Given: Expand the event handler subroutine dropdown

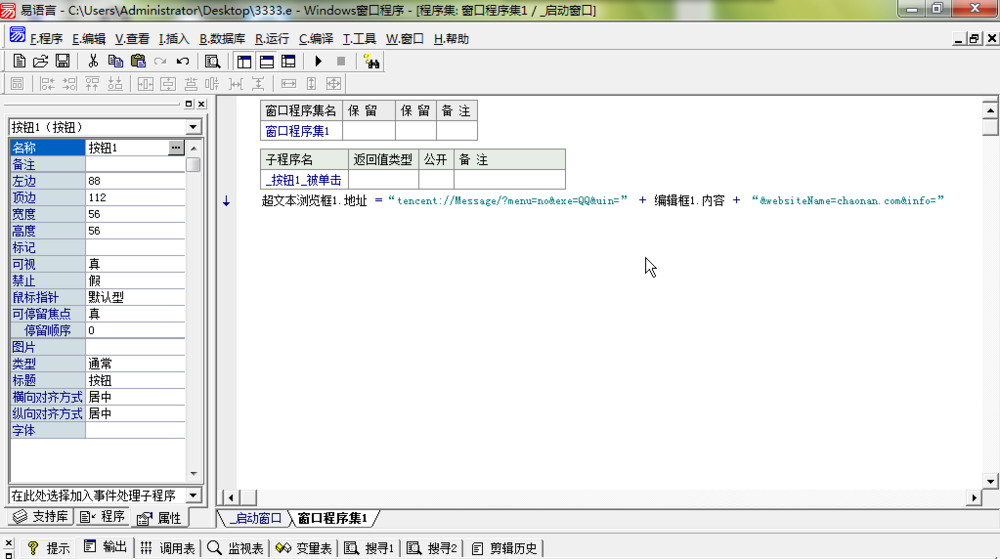Looking at the screenshot, I should tap(193, 495).
